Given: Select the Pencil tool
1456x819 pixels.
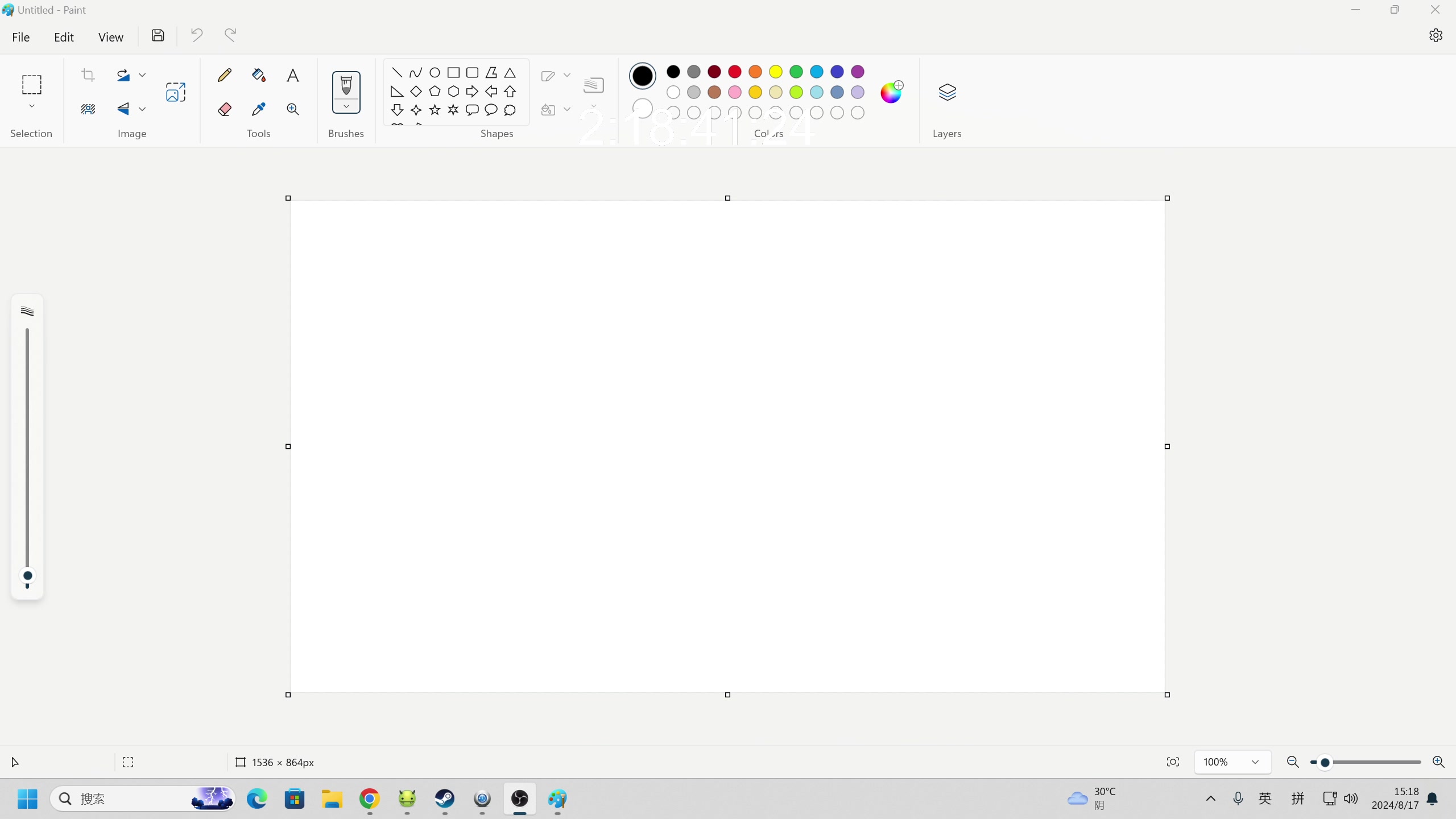Looking at the screenshot, I should point(225,75).
